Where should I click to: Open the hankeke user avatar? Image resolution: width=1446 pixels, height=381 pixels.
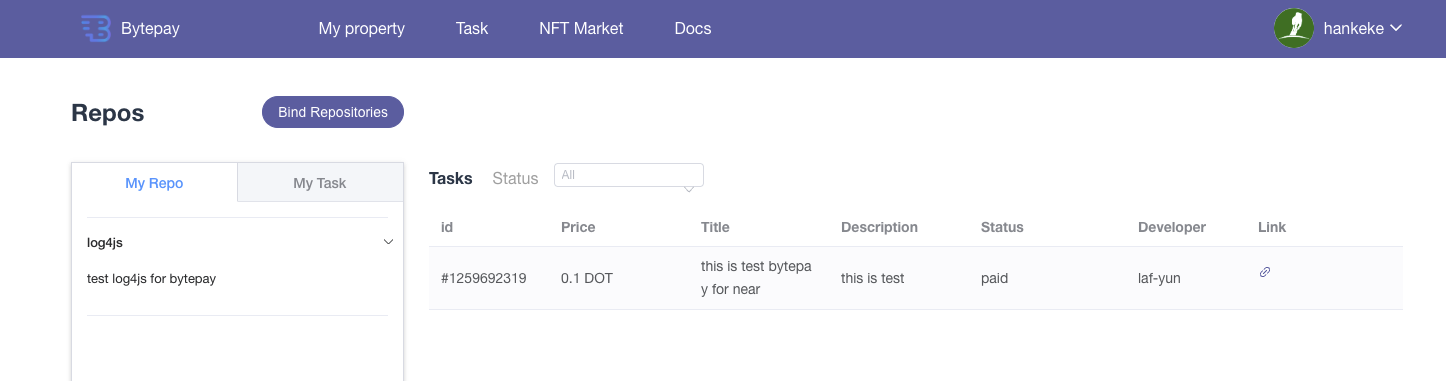coord(1294,28)
